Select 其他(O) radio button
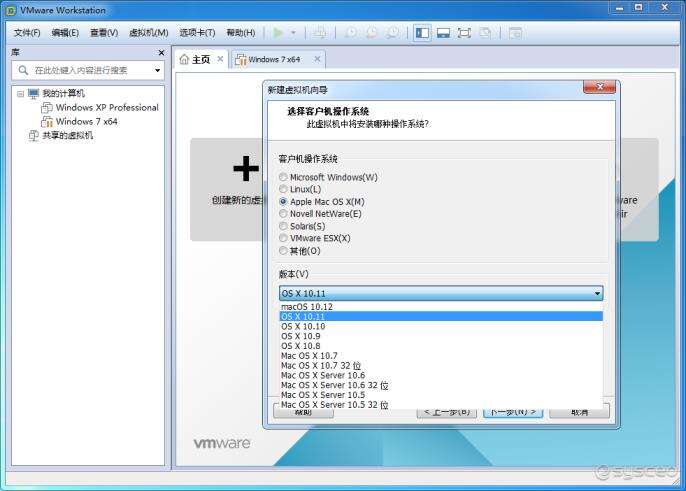Viewport: 686px width, 491px height. click(283, 250)
